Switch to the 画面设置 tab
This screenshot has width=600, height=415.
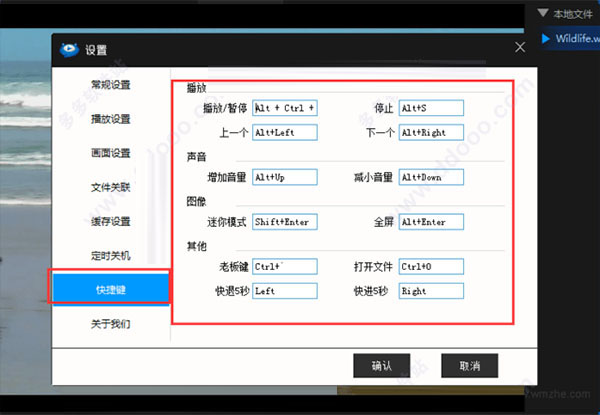[111, 153]
